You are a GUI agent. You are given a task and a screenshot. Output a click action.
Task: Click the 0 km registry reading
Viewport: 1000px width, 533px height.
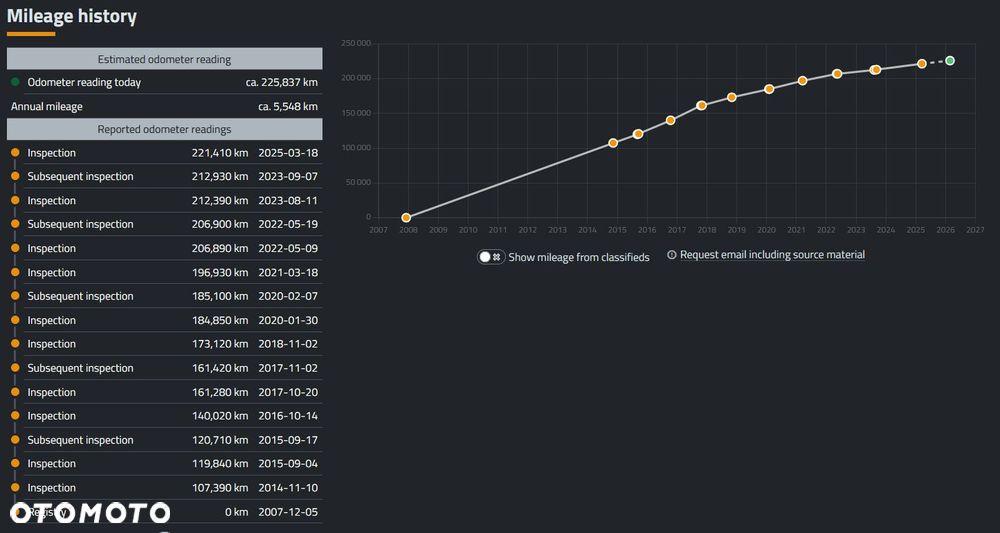click(x=237, y=513)
